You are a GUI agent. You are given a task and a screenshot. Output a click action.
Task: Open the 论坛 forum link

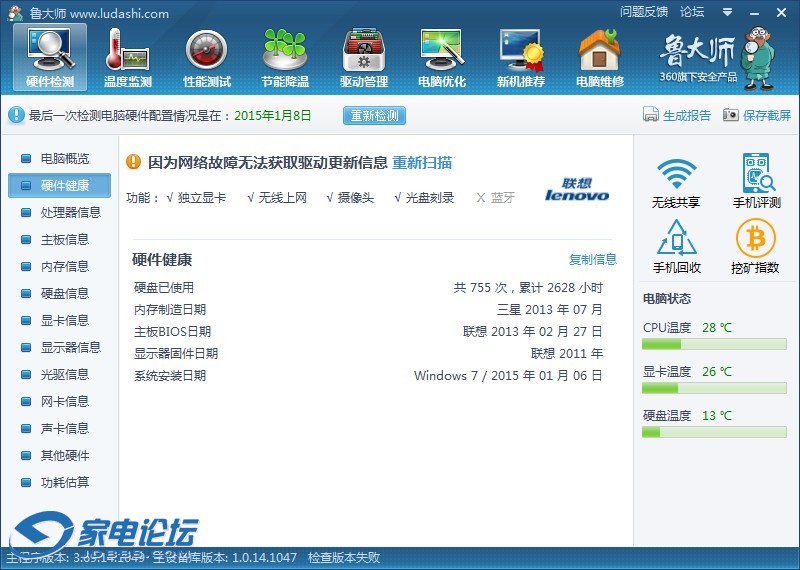692,12
